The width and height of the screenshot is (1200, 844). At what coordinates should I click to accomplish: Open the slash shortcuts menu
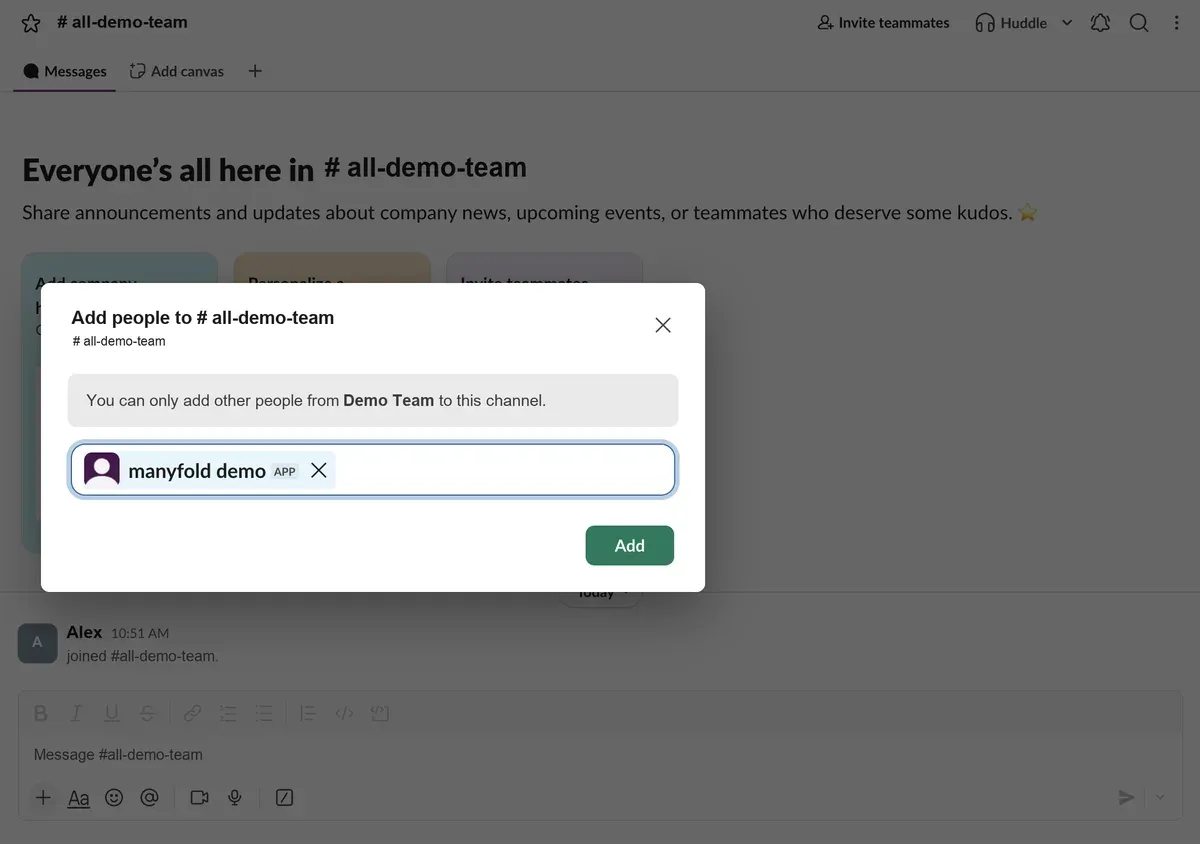click(x=285, y=797)
